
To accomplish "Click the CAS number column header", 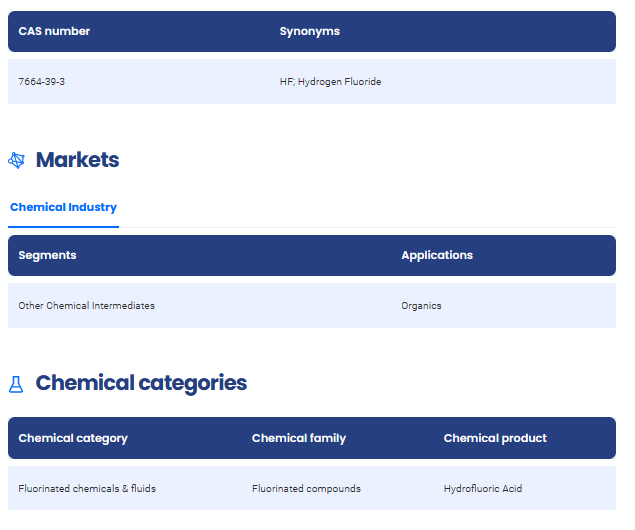I will coord(54,31).
